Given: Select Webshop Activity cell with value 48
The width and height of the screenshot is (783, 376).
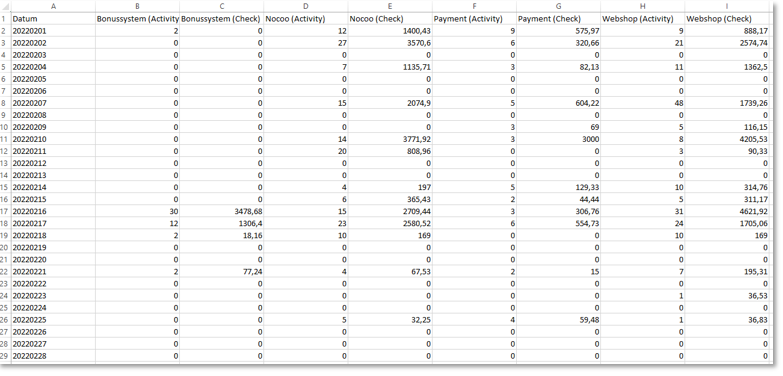Looking at the screenshot, I should [643, 103].
